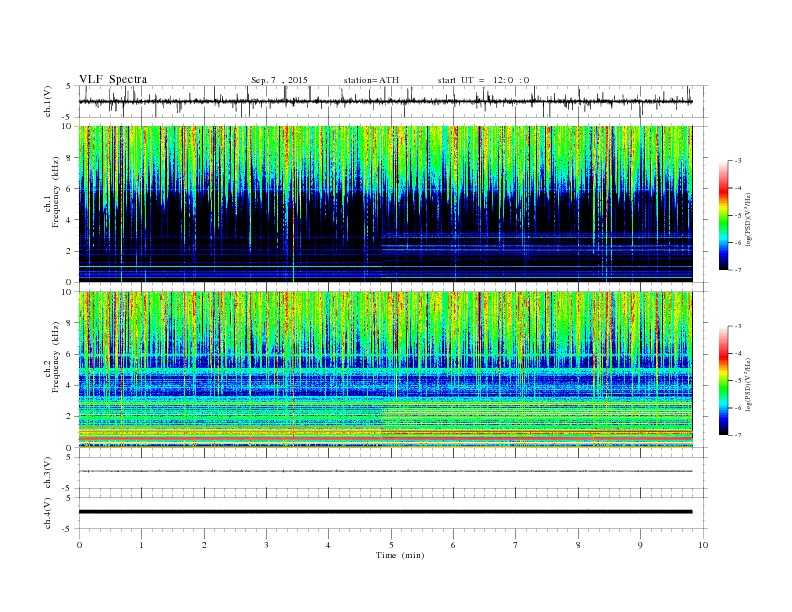Click the thick black ch.4 voltage trace
The image size is (792, 612).
point(385,512)
